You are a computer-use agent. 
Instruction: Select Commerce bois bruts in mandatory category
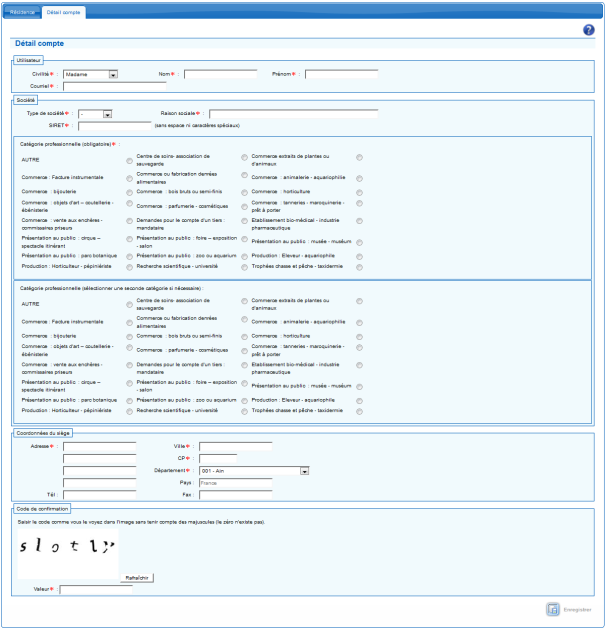click(244, 192)
